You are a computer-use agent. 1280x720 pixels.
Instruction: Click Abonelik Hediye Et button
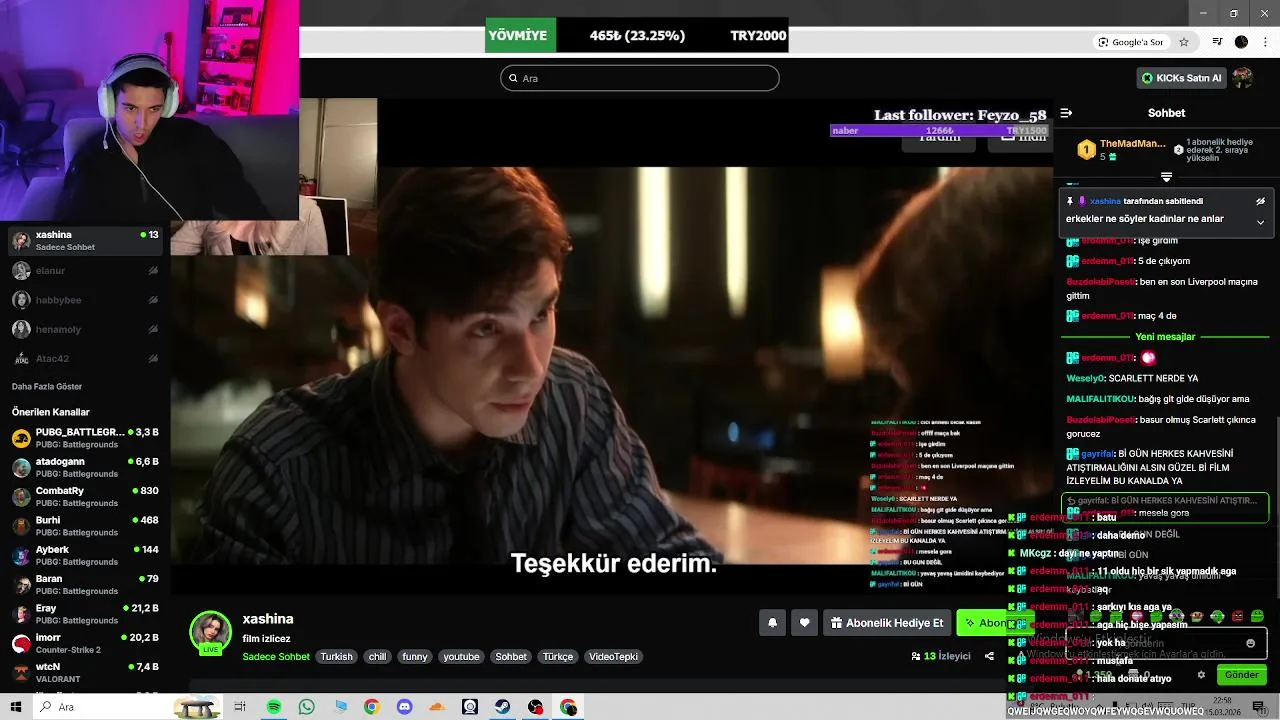pos(887,623)
